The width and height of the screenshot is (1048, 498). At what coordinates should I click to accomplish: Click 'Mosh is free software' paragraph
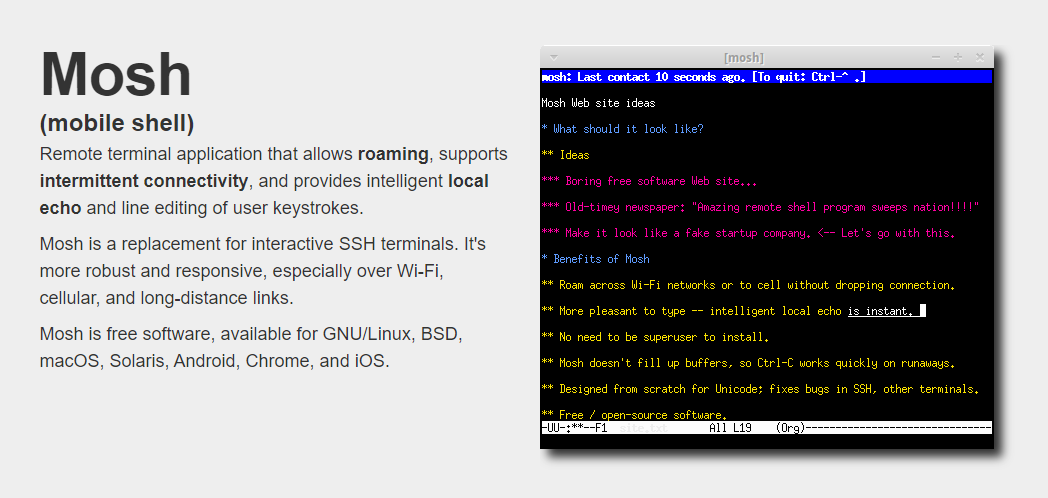tap(251, 347)
